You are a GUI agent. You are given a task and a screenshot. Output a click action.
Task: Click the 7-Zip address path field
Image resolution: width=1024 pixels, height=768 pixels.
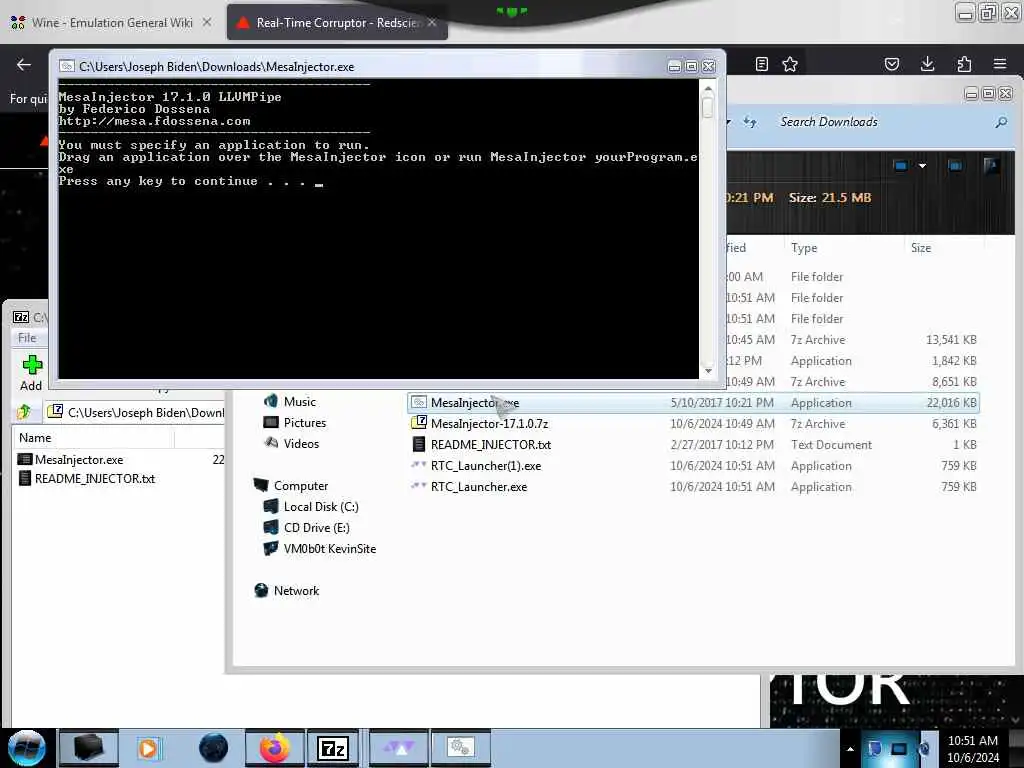click(136, 413)
